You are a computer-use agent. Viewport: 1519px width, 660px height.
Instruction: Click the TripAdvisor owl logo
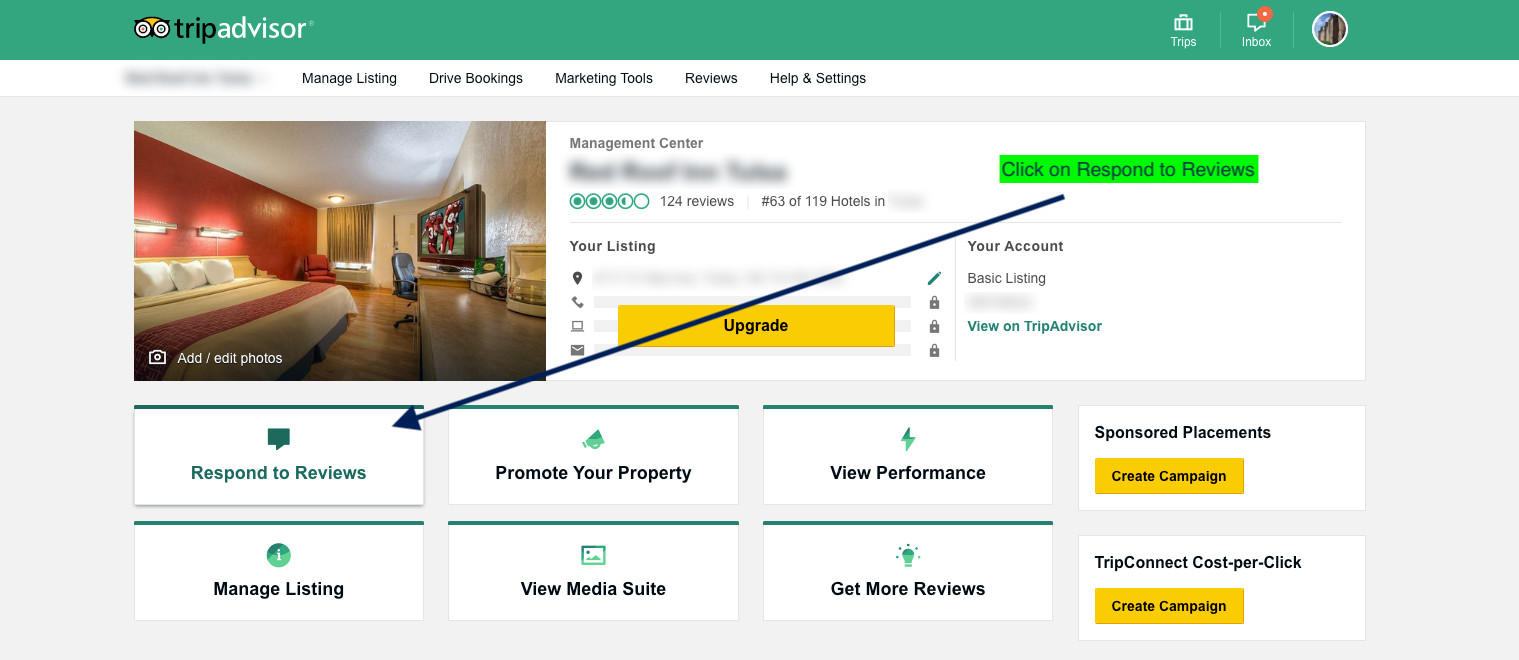point(150,29)
